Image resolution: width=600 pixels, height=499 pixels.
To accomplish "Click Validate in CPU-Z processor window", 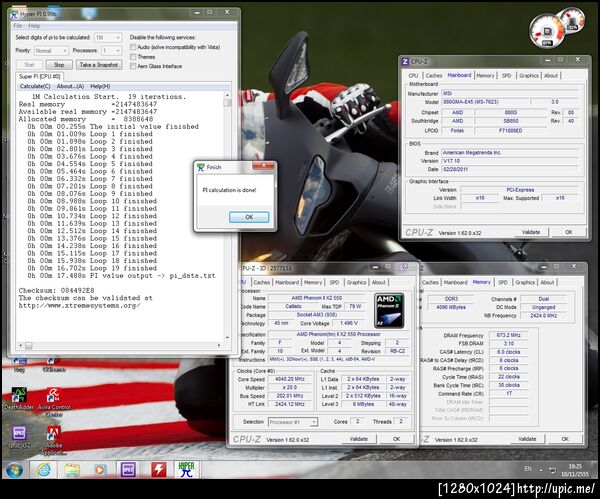I will pos(359,439).
